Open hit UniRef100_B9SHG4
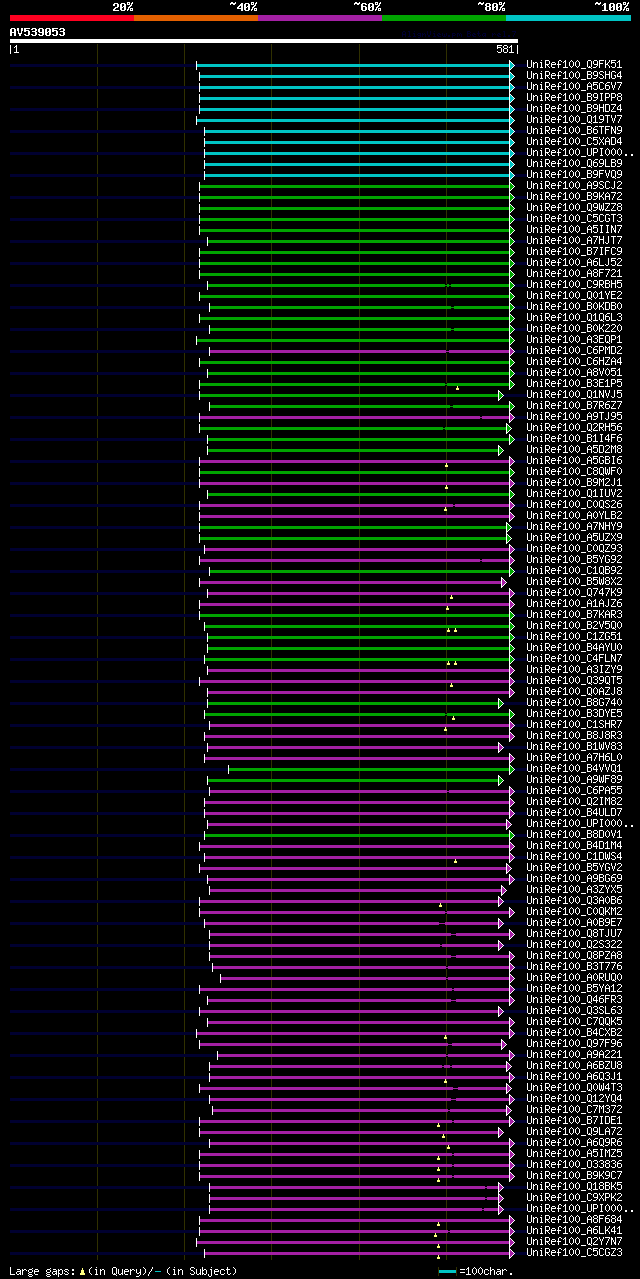 [574, 75]
